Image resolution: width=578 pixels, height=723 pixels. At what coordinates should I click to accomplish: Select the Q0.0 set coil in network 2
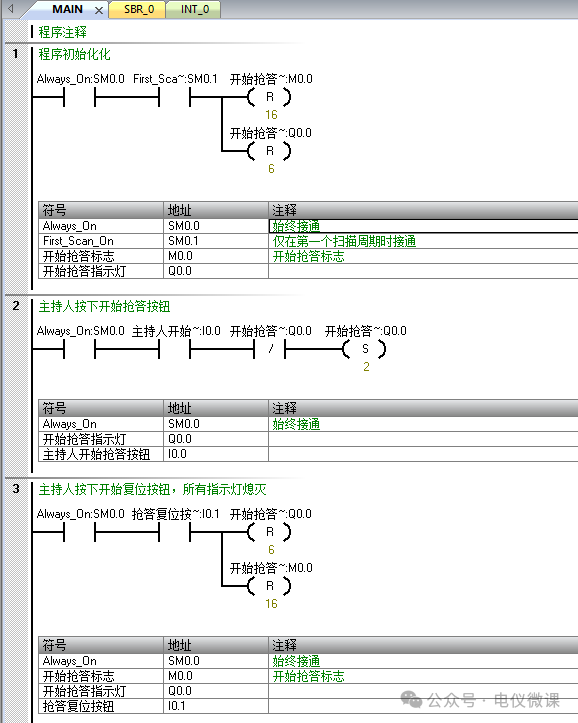coord(365,350)
